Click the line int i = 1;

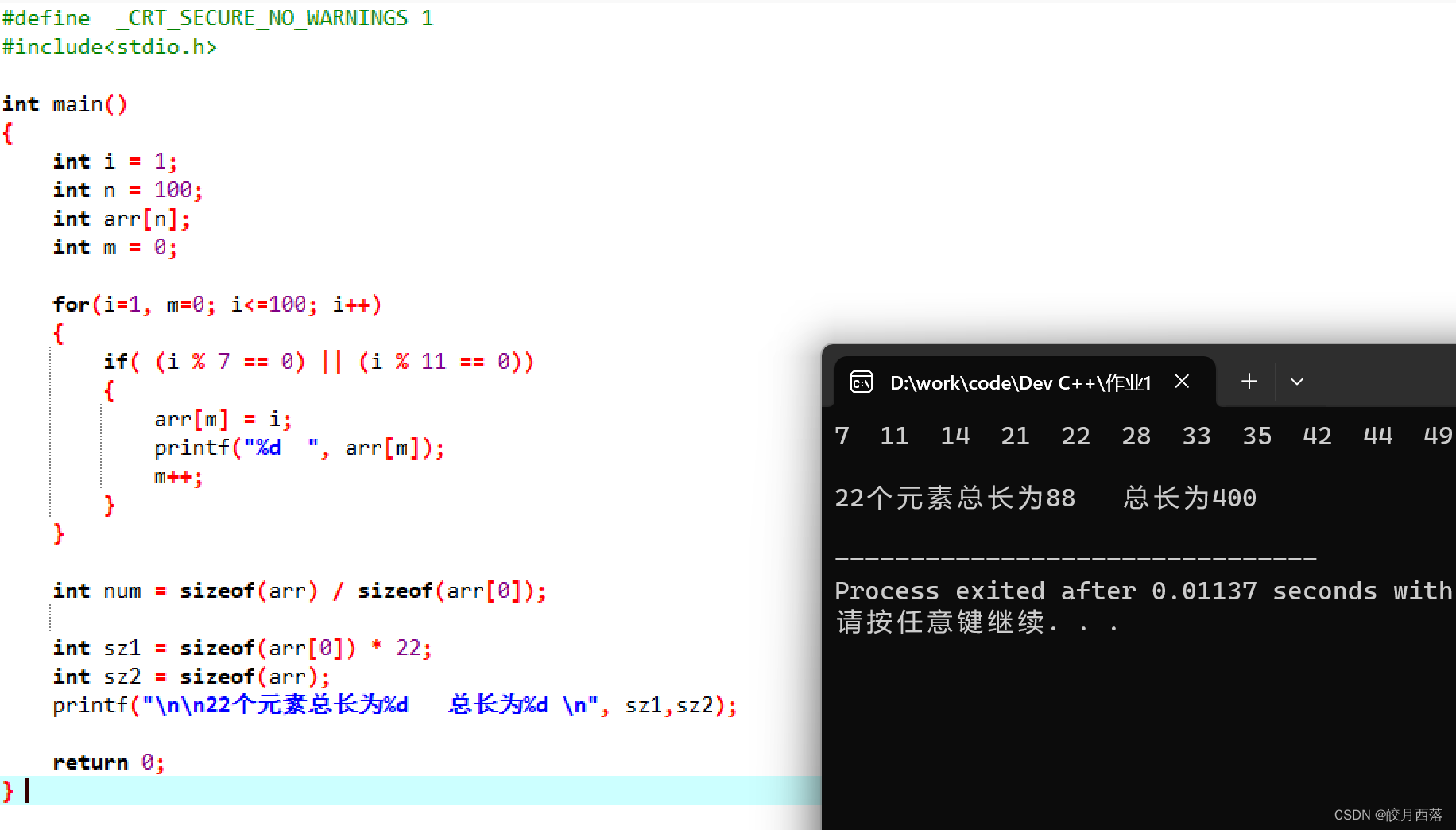pyautogui.click(x=115, y=161)
